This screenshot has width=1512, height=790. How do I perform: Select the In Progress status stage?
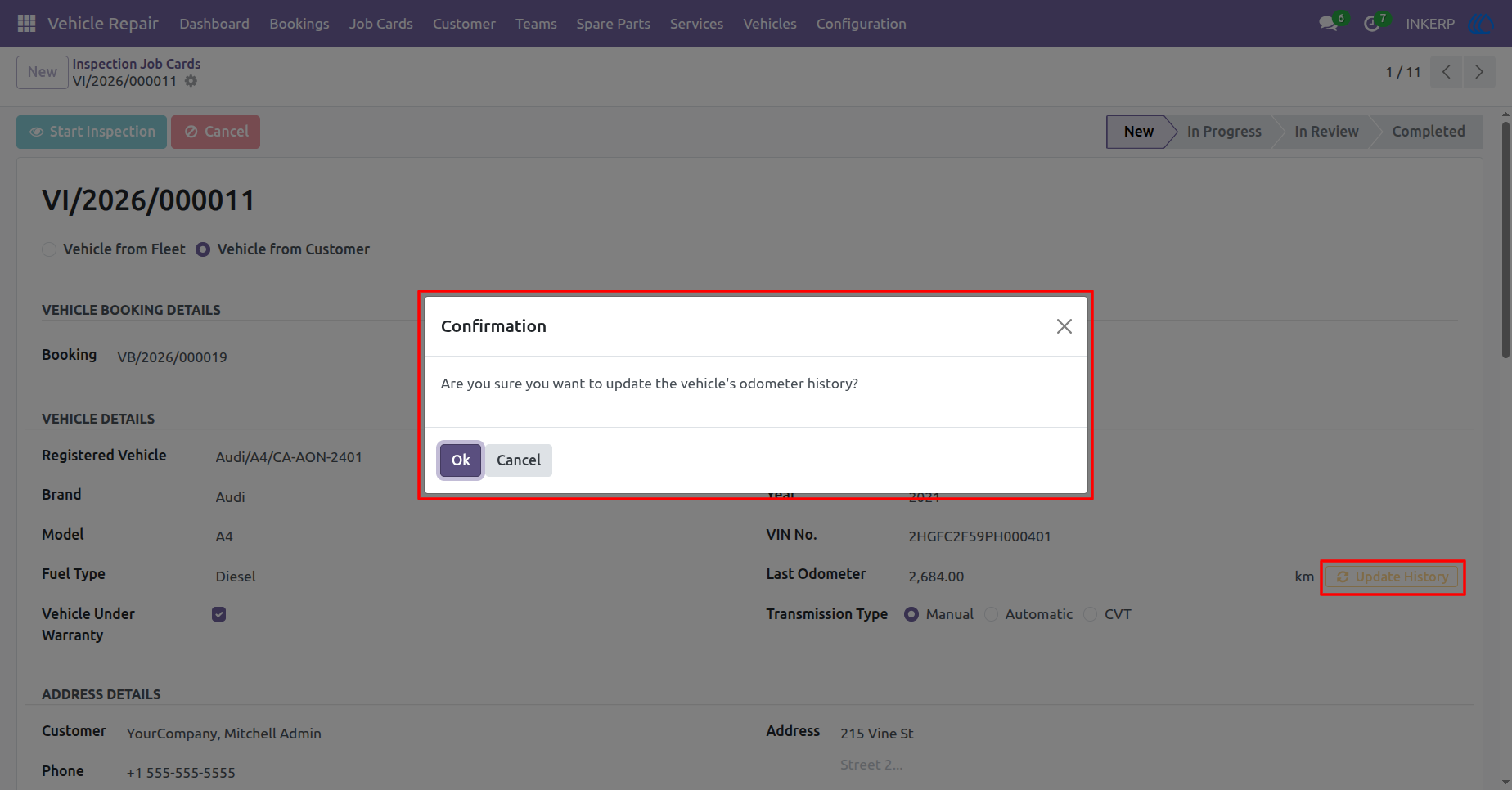tap(1224, 132)
